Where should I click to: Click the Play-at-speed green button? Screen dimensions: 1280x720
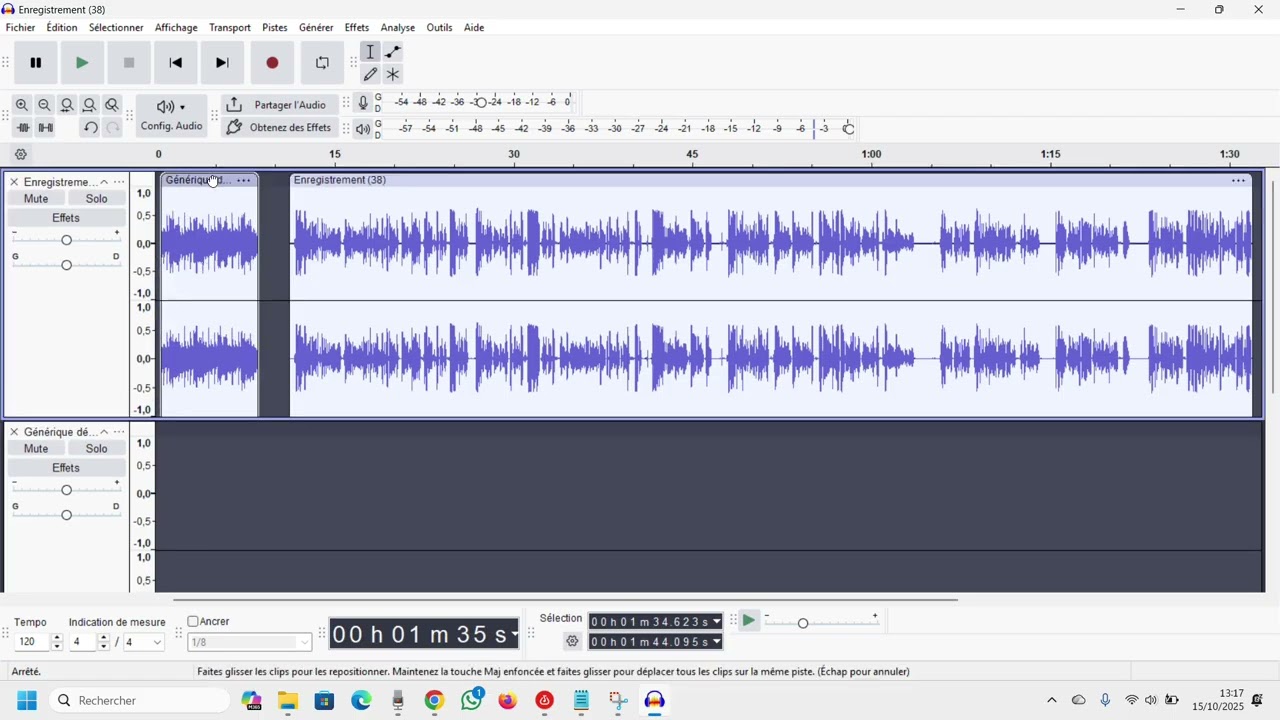click(x=749, y=621)
